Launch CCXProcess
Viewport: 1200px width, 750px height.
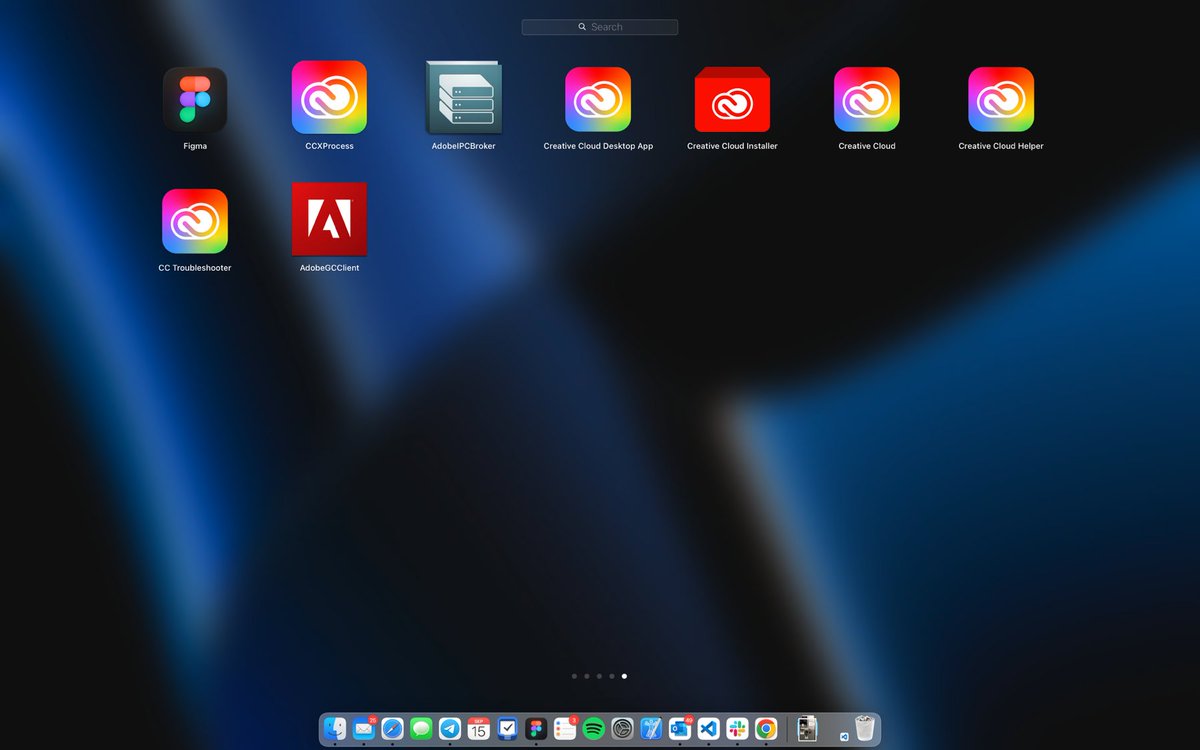[328, 100]
